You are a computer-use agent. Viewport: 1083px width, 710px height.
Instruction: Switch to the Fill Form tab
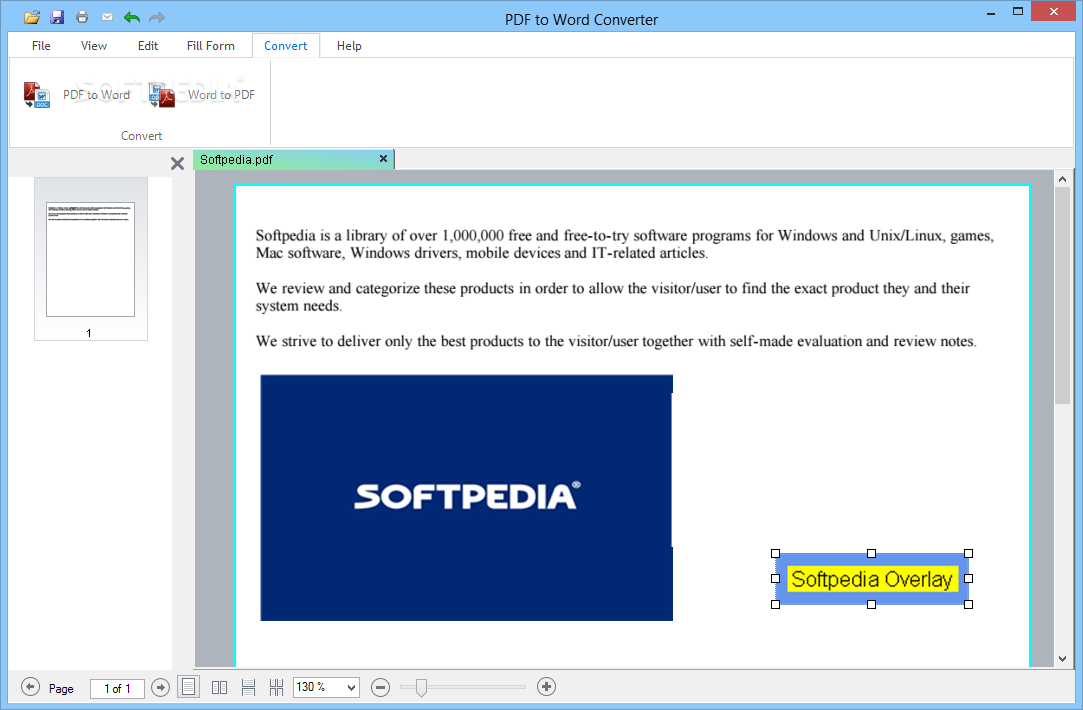[211, 46]
